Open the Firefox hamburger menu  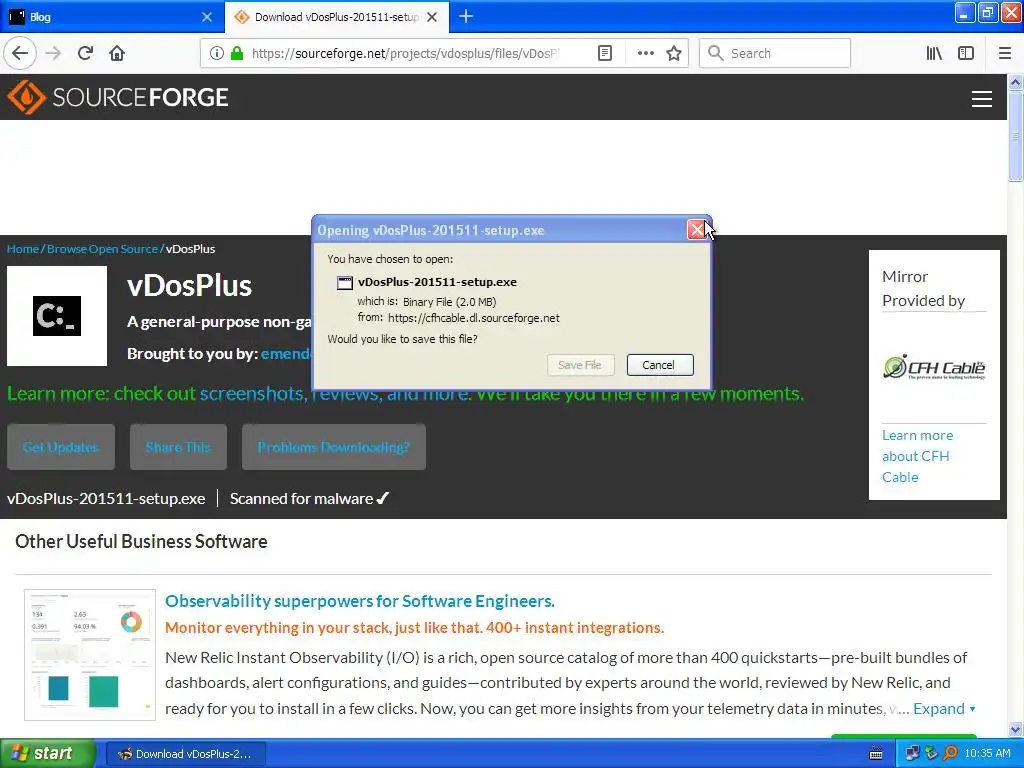coord(1005,53)
